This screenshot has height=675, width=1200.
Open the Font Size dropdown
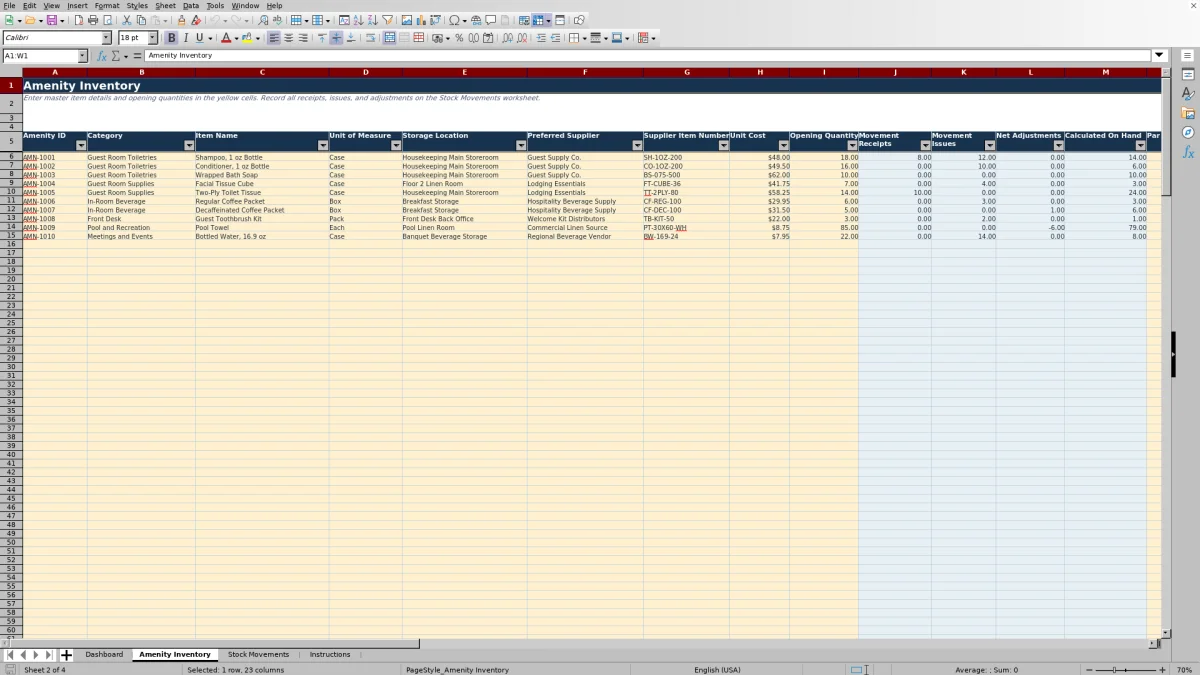tap(153, 38)
